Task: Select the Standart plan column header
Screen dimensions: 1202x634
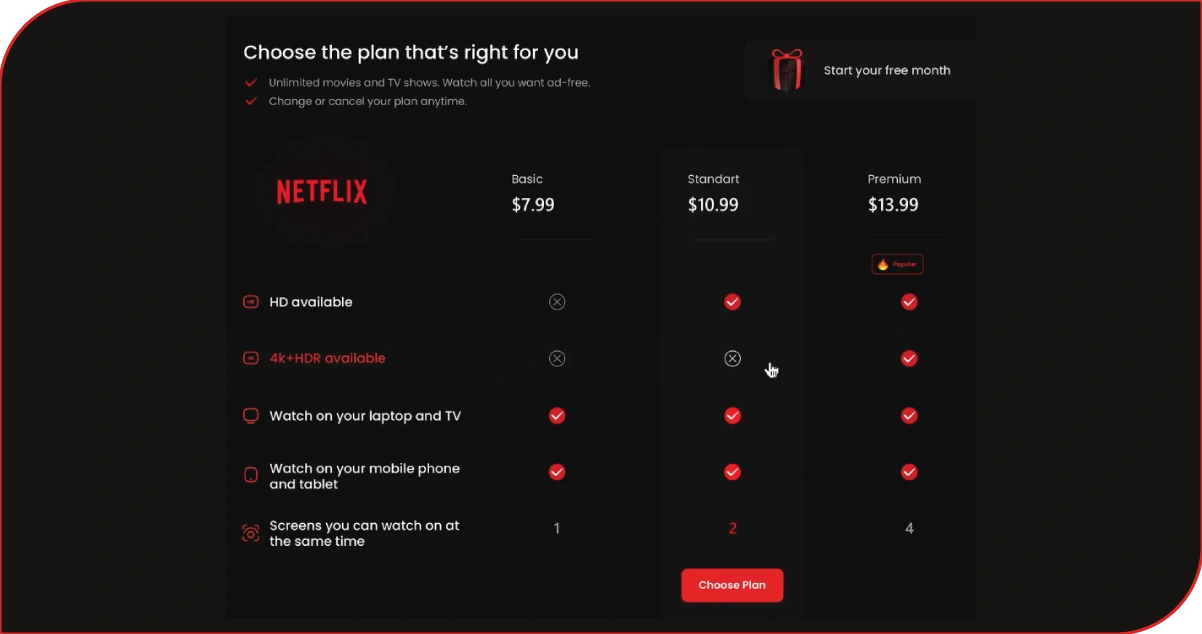Action: tap(713, 179)
